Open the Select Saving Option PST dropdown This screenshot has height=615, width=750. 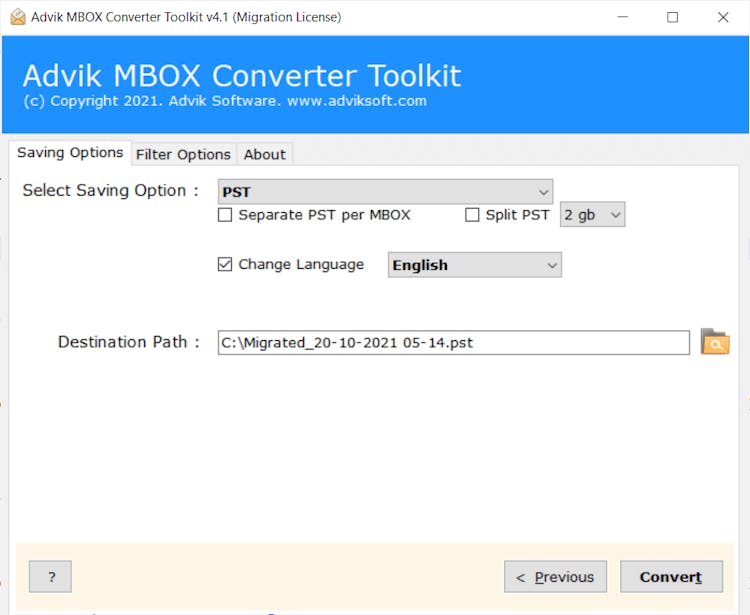tap(385, 191)
